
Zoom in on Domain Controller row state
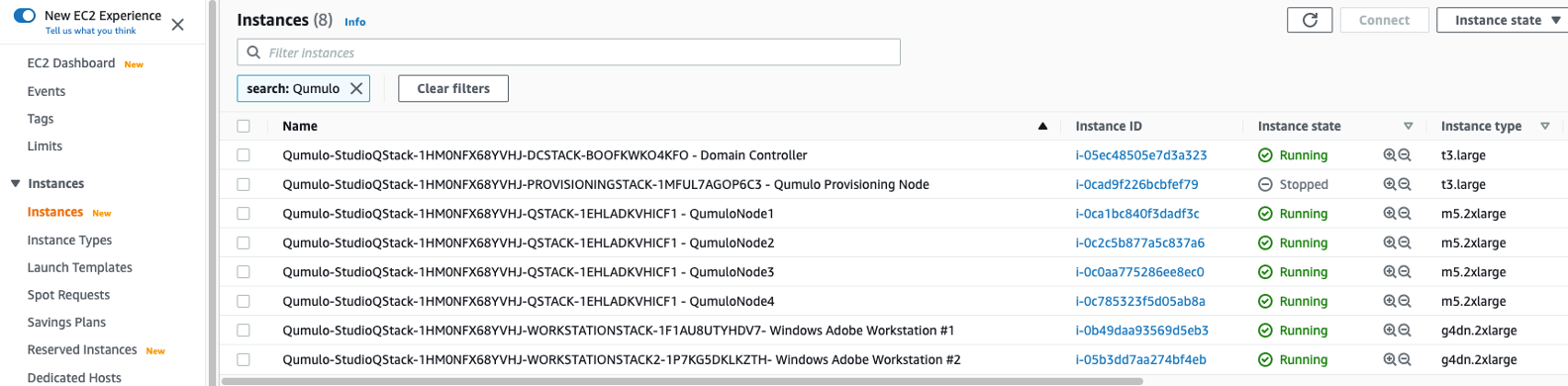(x=1390, y=155)
